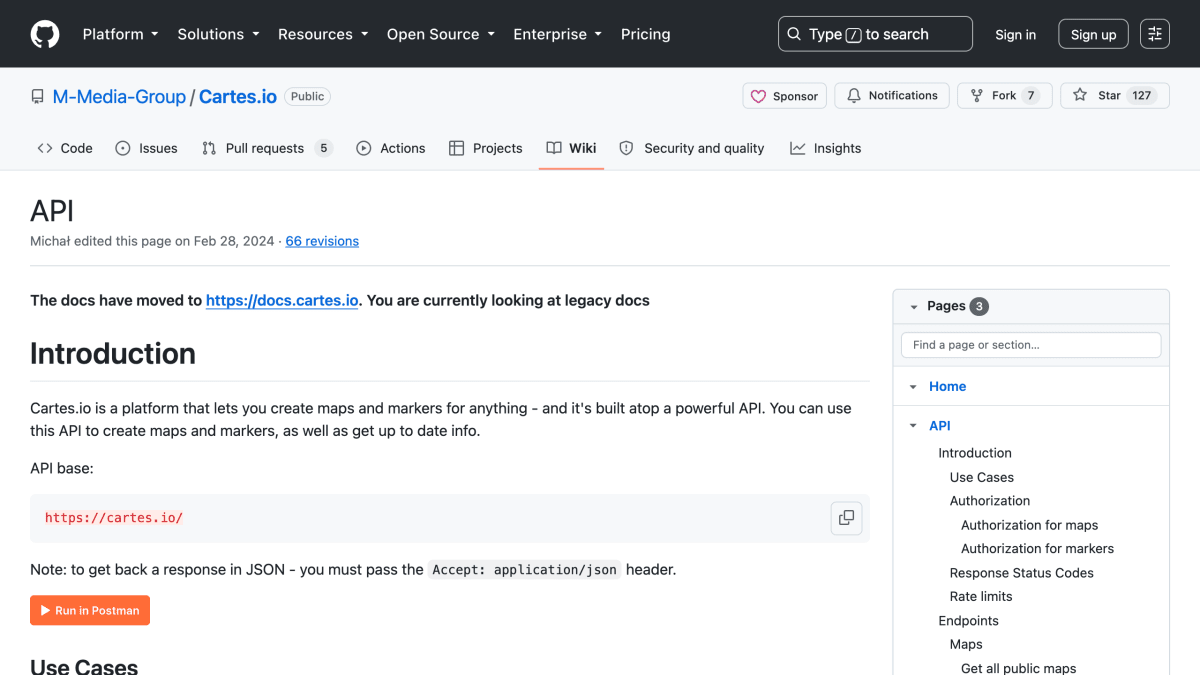The image size is (1200, 675).
Task: Jump to Introduction in sidebar
Action: [x=975, y=453]
